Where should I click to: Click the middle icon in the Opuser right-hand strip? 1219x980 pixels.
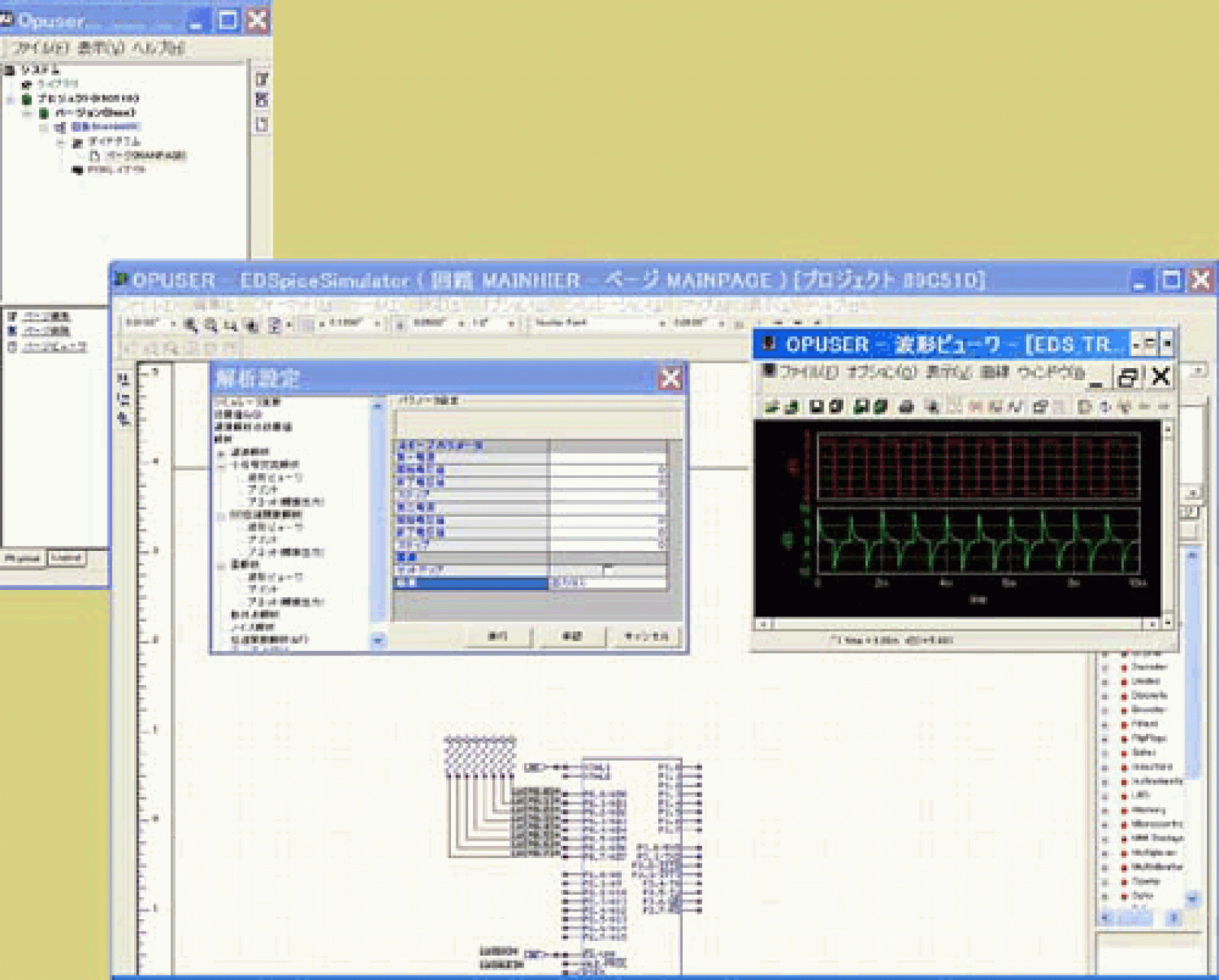click(x=262, y=100)
